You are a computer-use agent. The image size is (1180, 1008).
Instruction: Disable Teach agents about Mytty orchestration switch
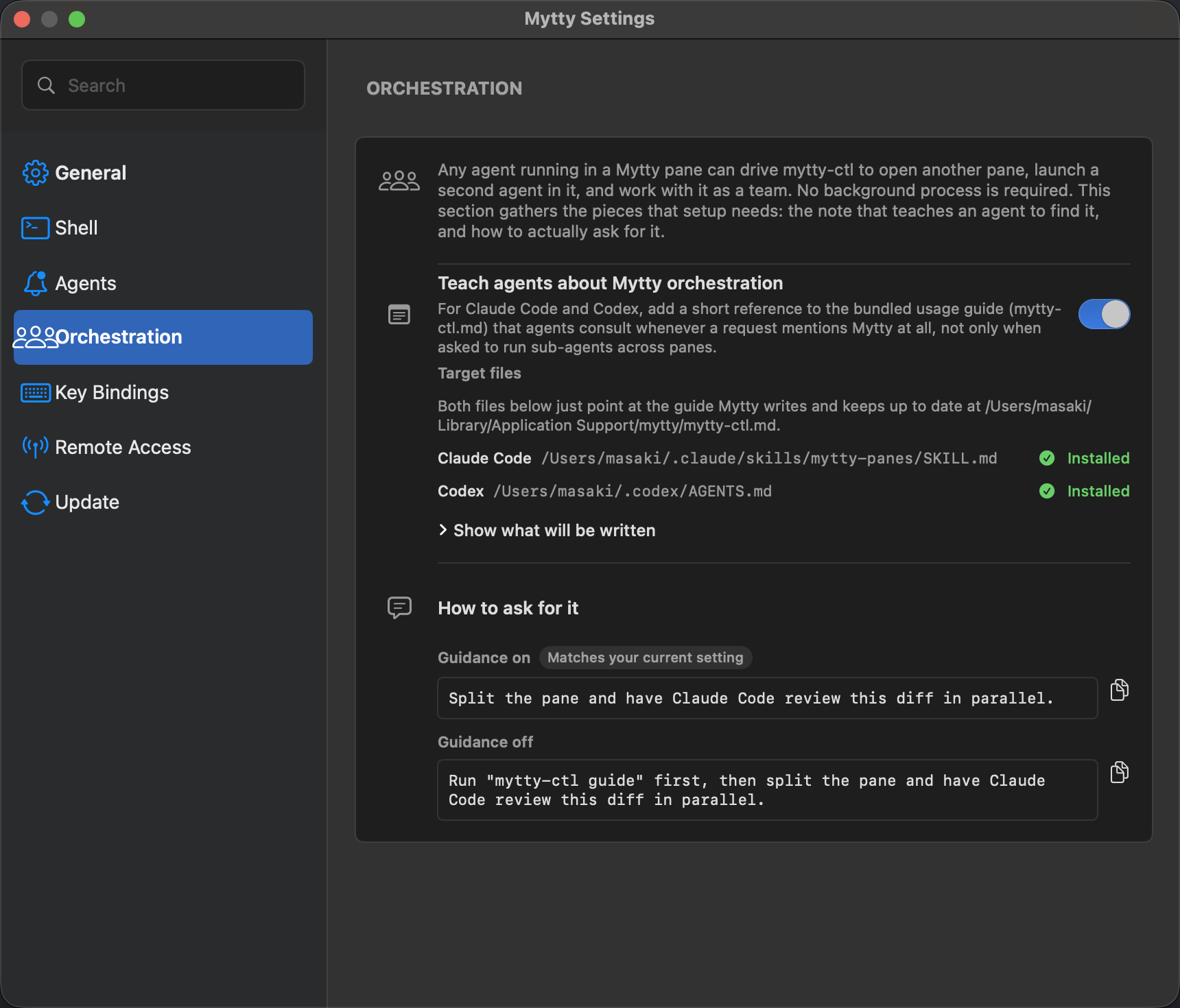pos(1104,314)
